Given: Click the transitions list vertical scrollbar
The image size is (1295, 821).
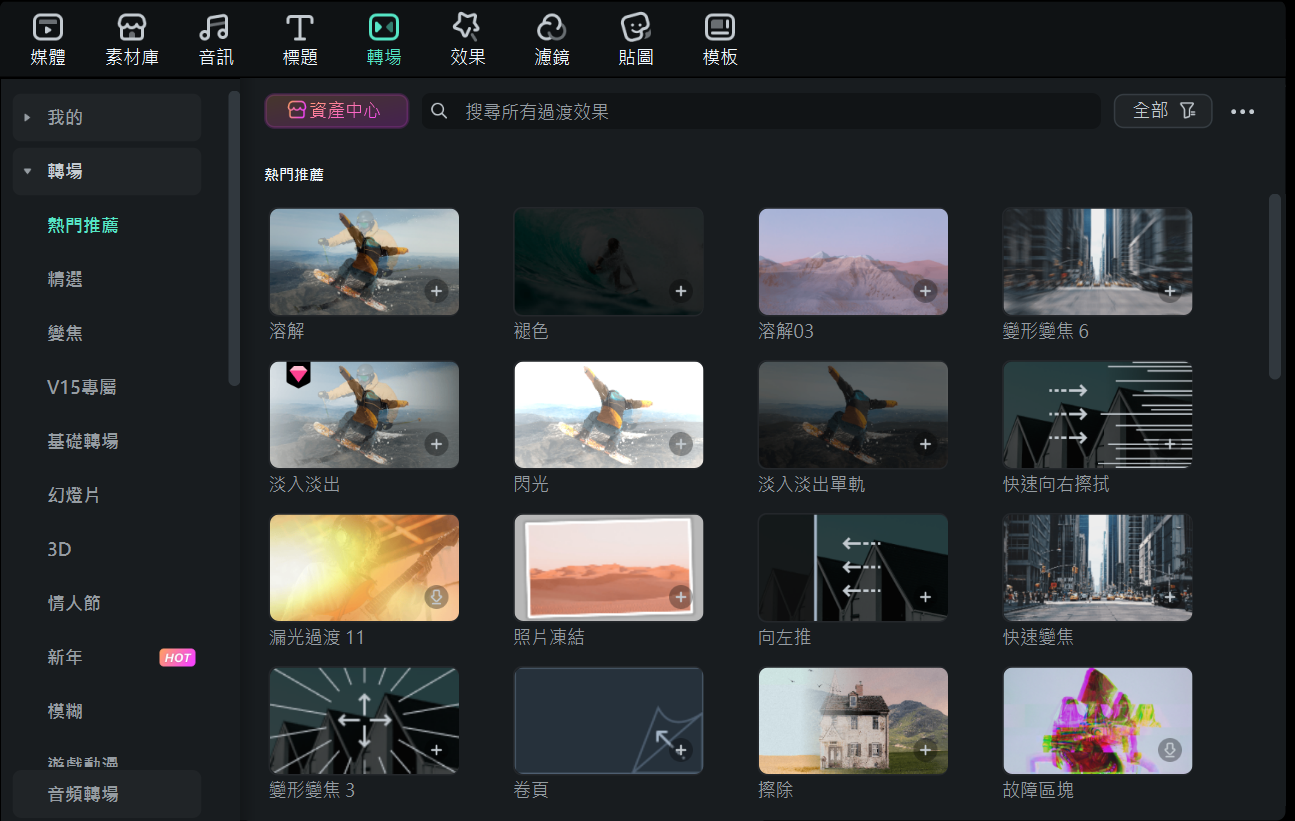Looking at the screenshot, I should coord(1274,287).
